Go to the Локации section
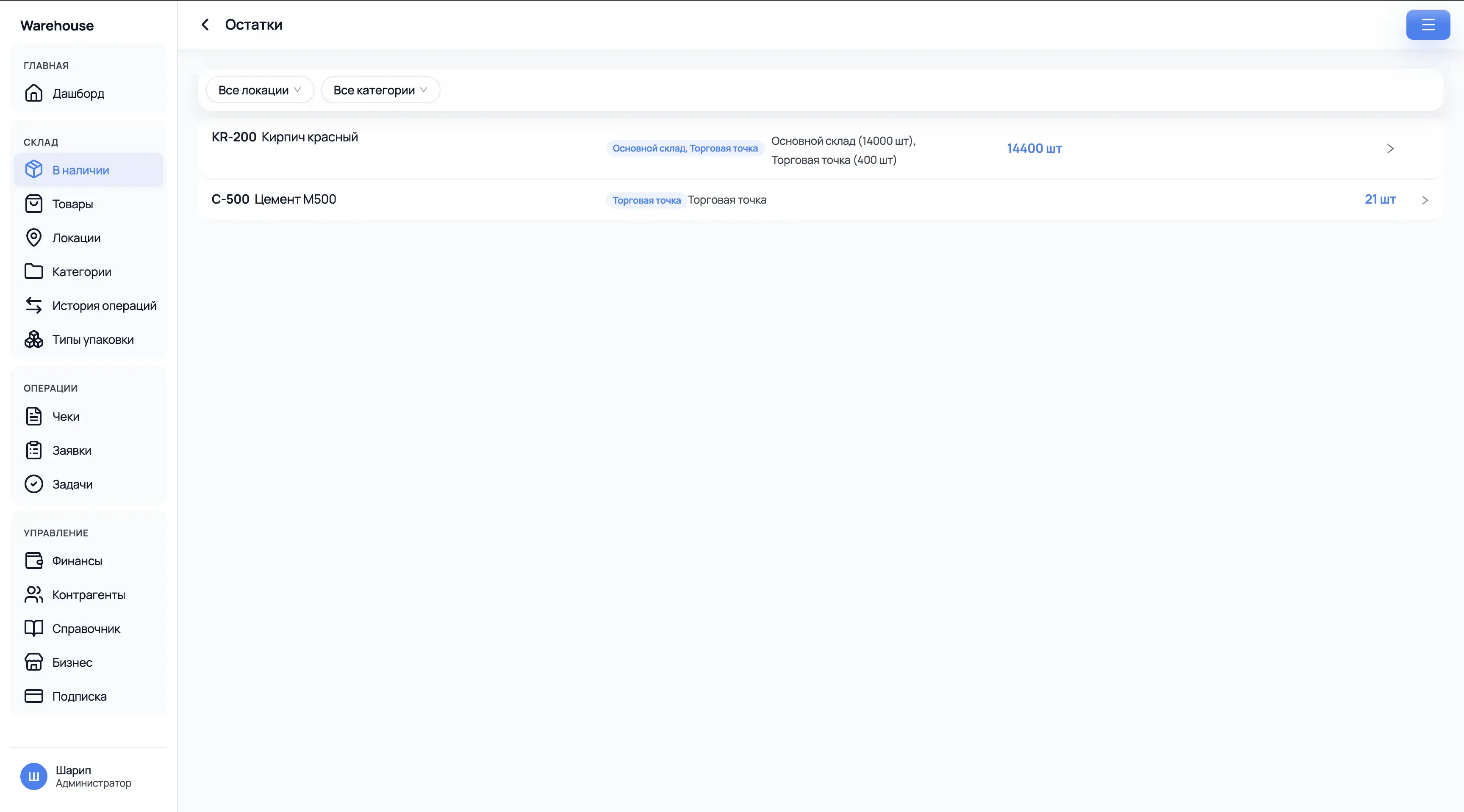Image resolution: width=1464 pixels, height=812 pixels. point(88,238)
